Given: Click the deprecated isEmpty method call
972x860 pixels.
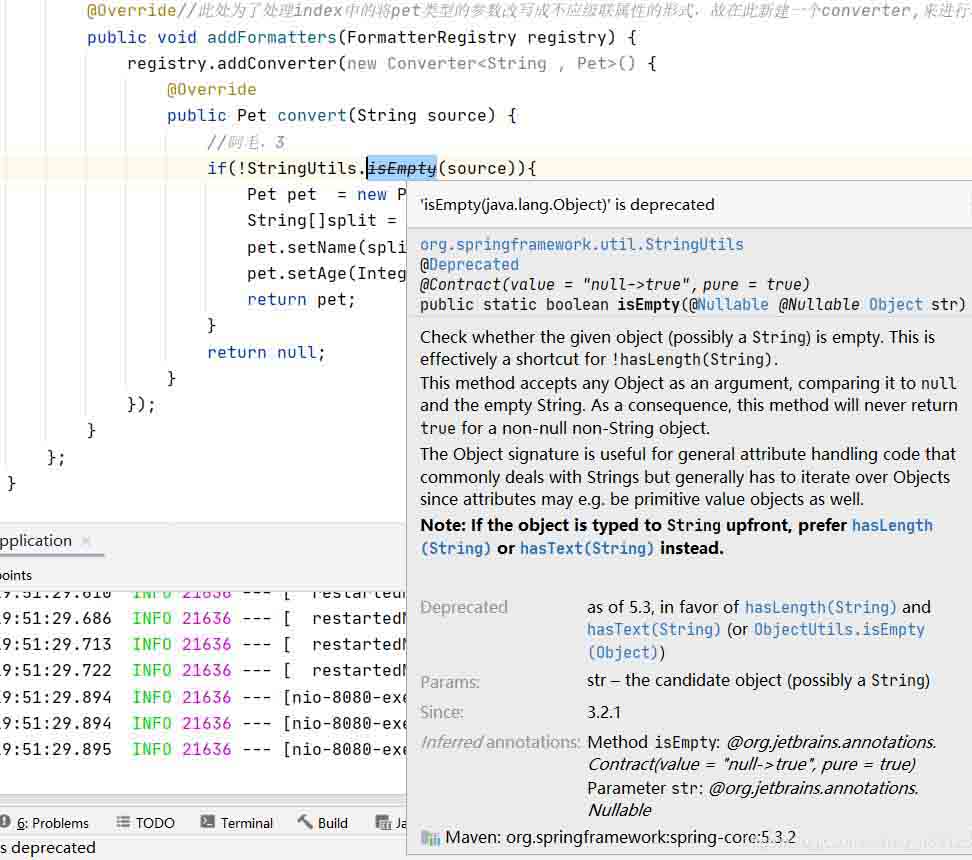Looking at the screenshot, I should (x=402, y=168).
